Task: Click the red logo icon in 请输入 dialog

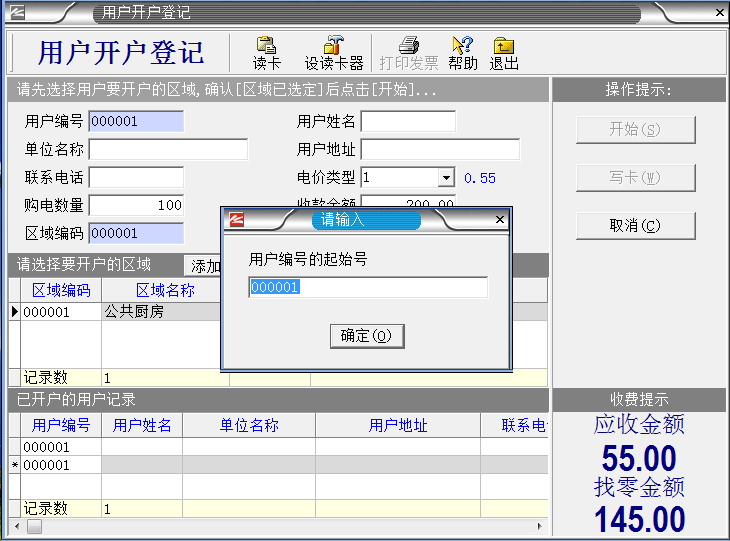Action: 236,220
